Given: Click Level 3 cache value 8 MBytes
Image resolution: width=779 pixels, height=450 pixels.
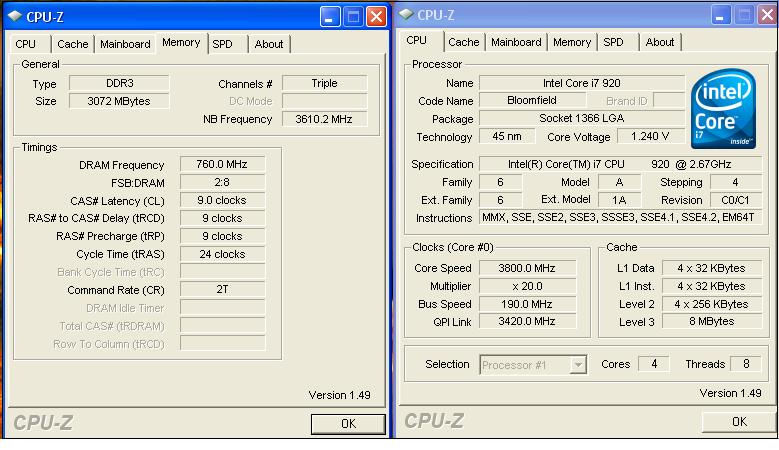Looking at the screenshot, I should 711,321.
